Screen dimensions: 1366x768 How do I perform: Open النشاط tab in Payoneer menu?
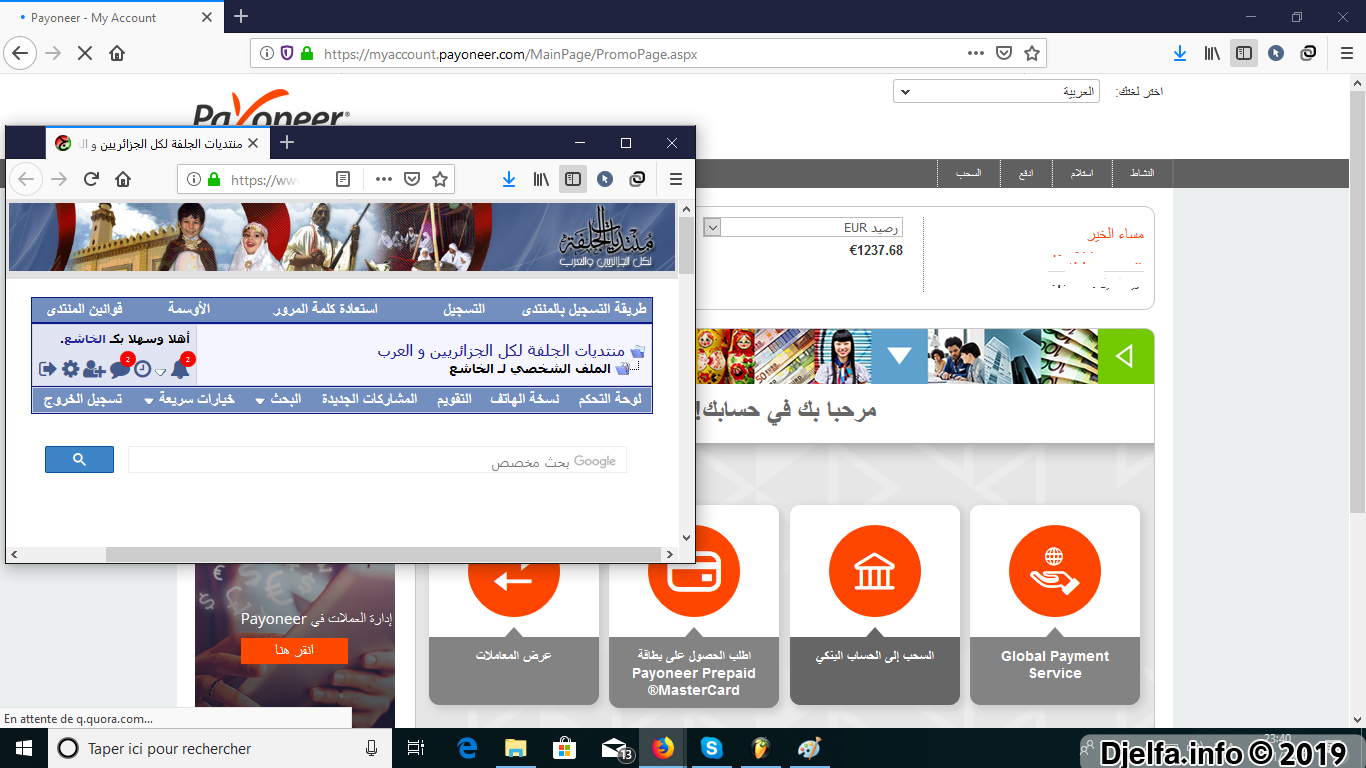(1141, 173)
